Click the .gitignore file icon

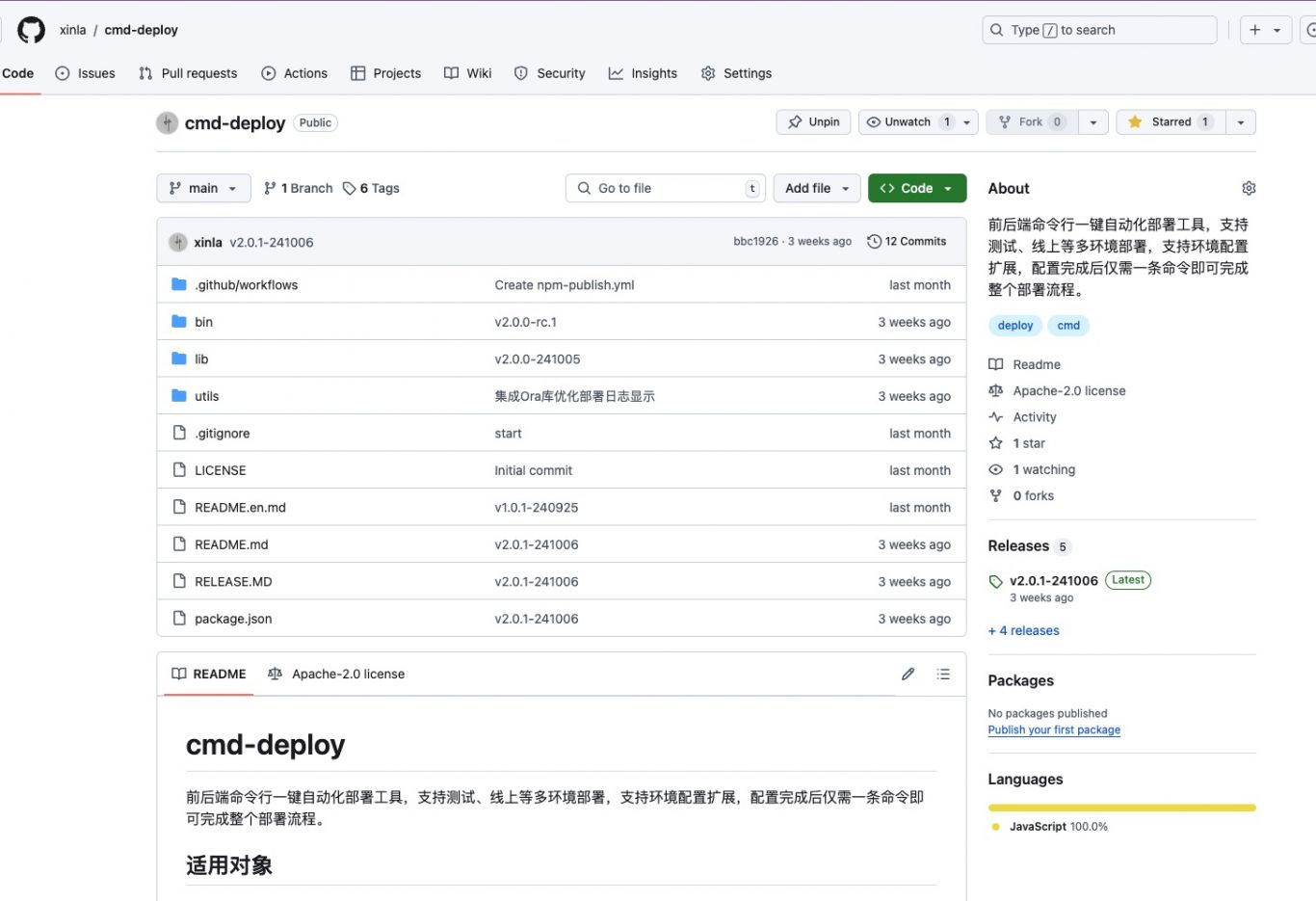tap(179, 433)
